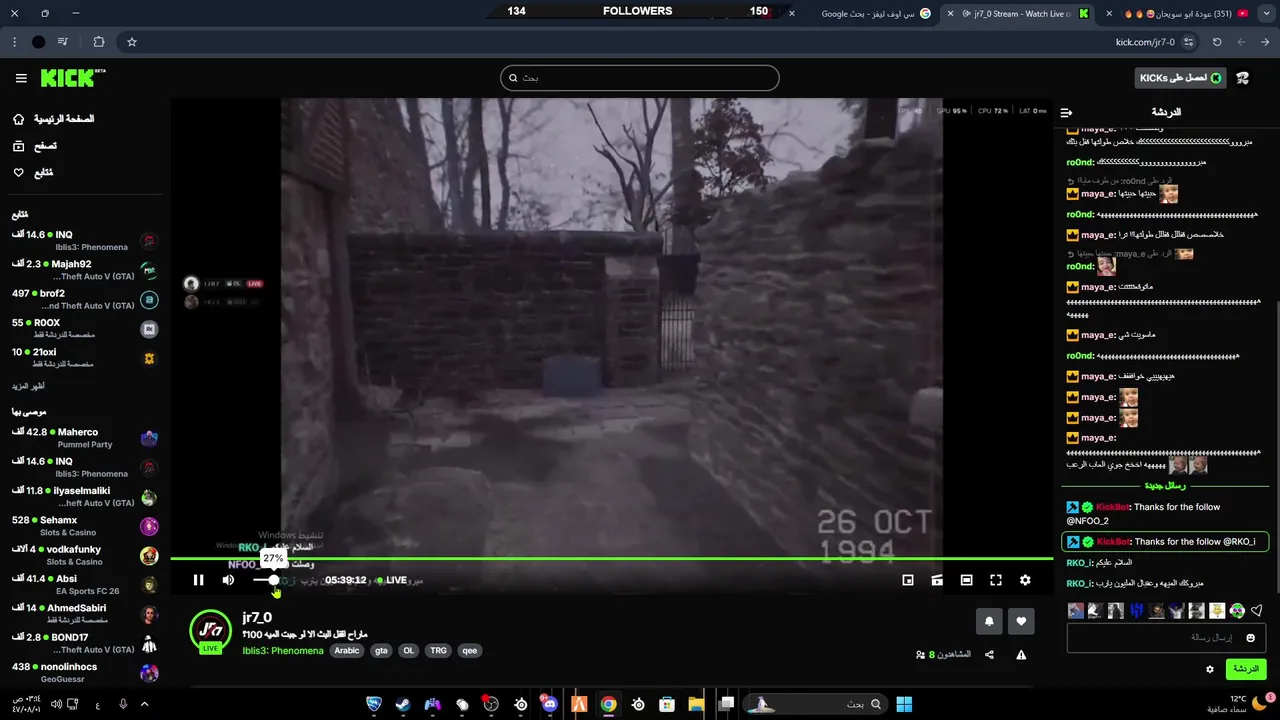Pick the blue Al Hilal quick emote
The height and width of the screenshot is (720, 1280).
tap(1136, 610)
